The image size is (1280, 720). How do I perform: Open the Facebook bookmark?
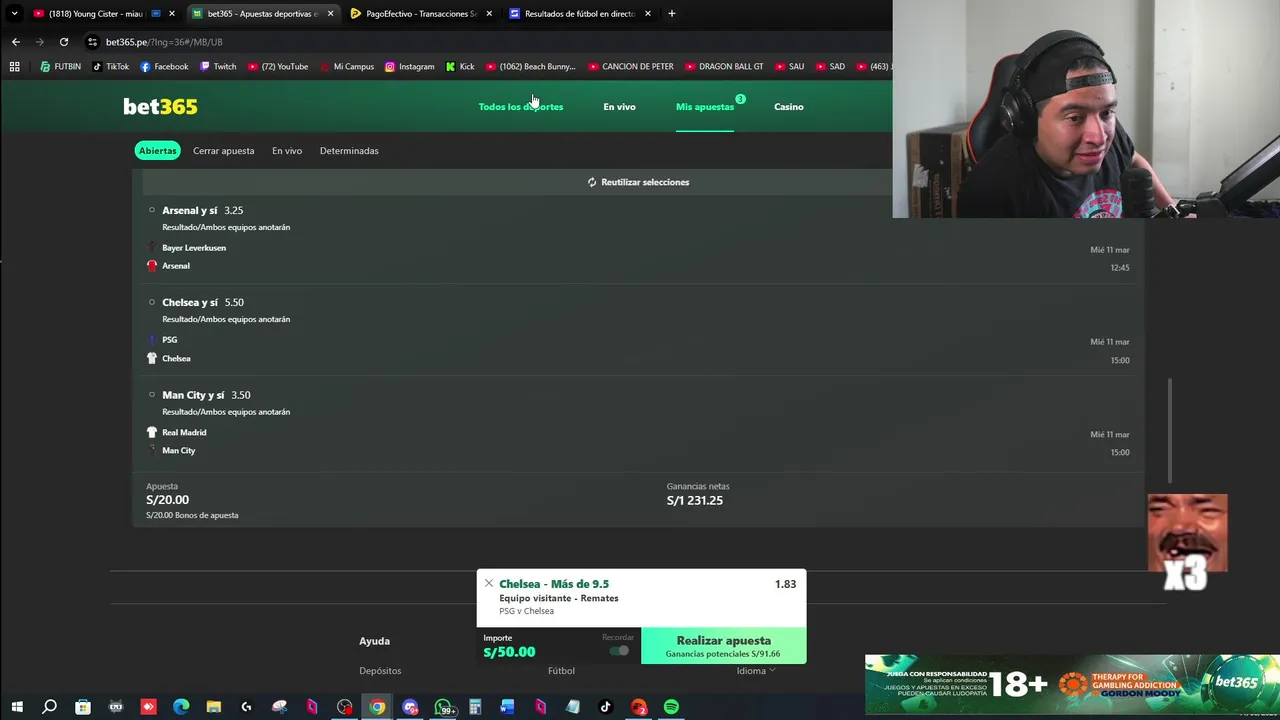point(164,67)
